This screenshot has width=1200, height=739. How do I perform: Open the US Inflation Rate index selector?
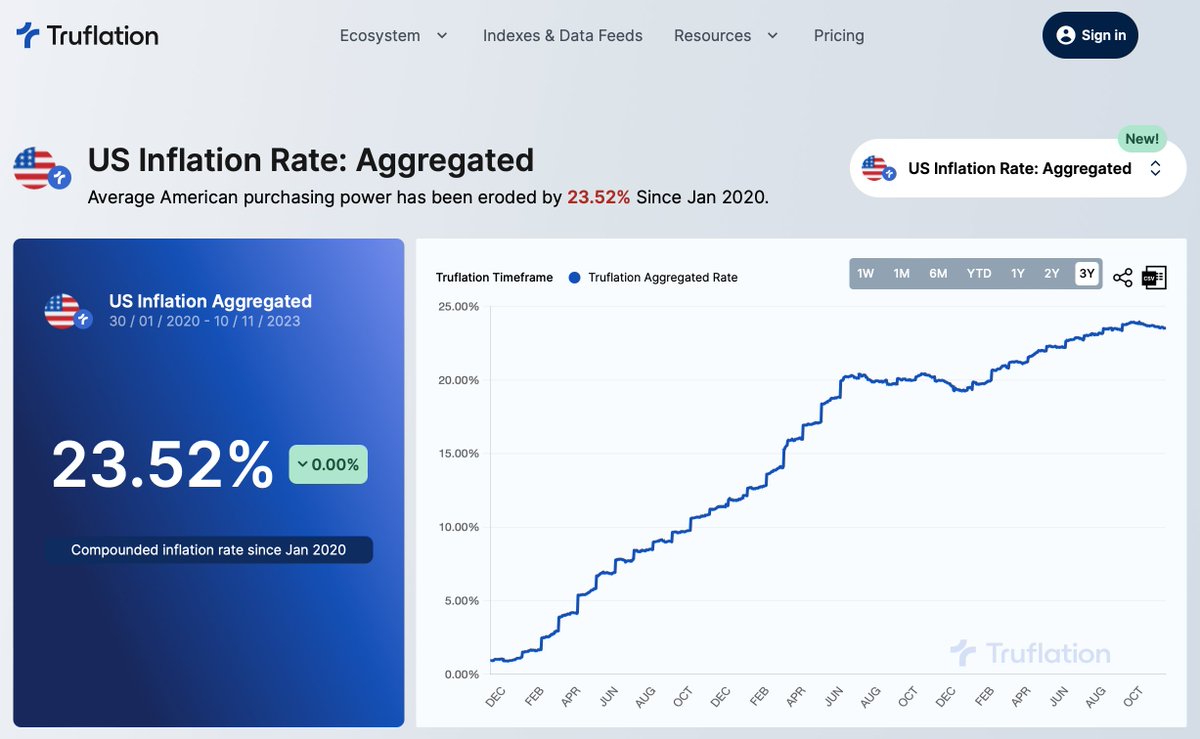(1018, 168)
